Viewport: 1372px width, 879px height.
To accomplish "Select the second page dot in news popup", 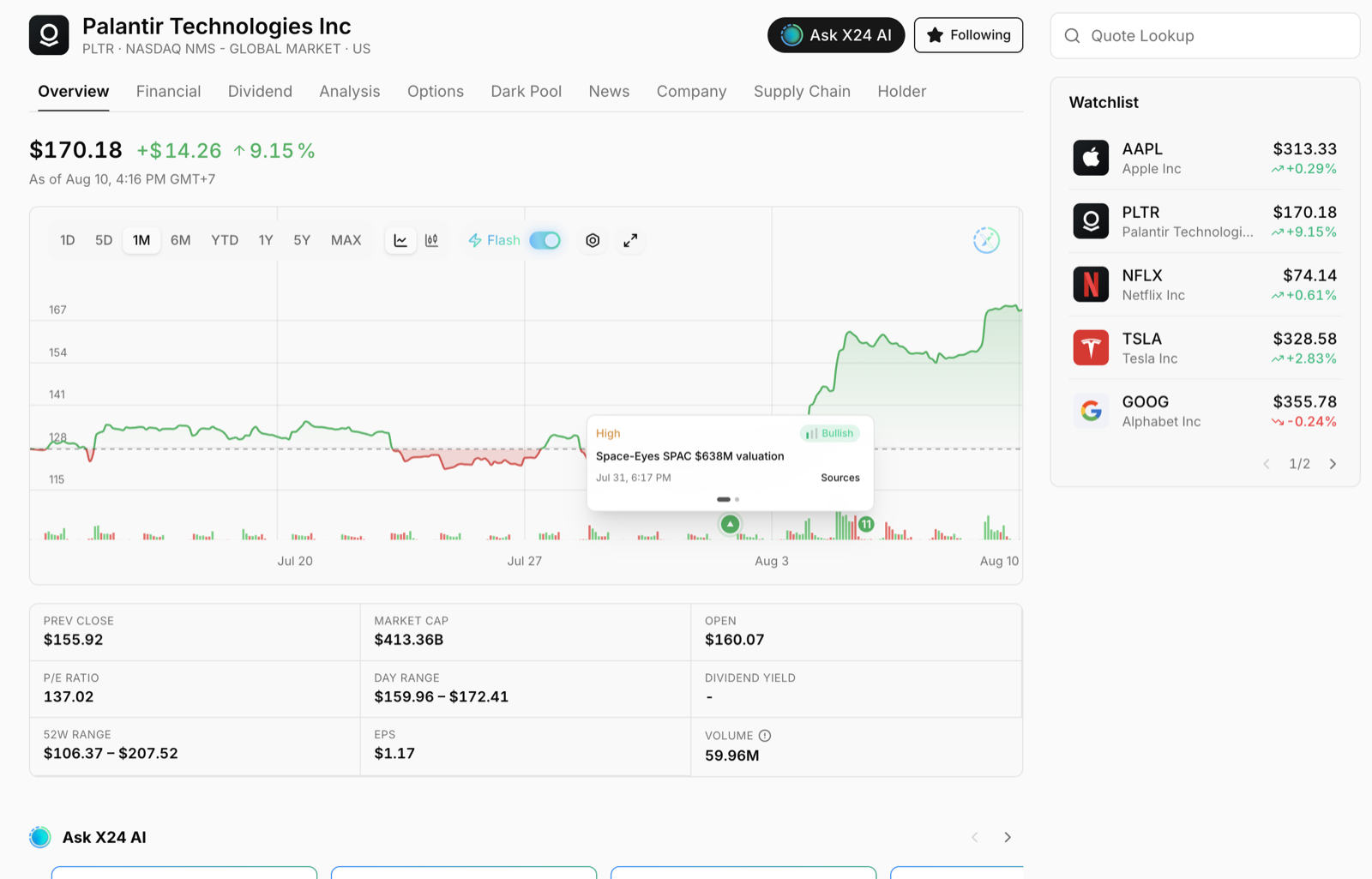I will tap(737, 499).
